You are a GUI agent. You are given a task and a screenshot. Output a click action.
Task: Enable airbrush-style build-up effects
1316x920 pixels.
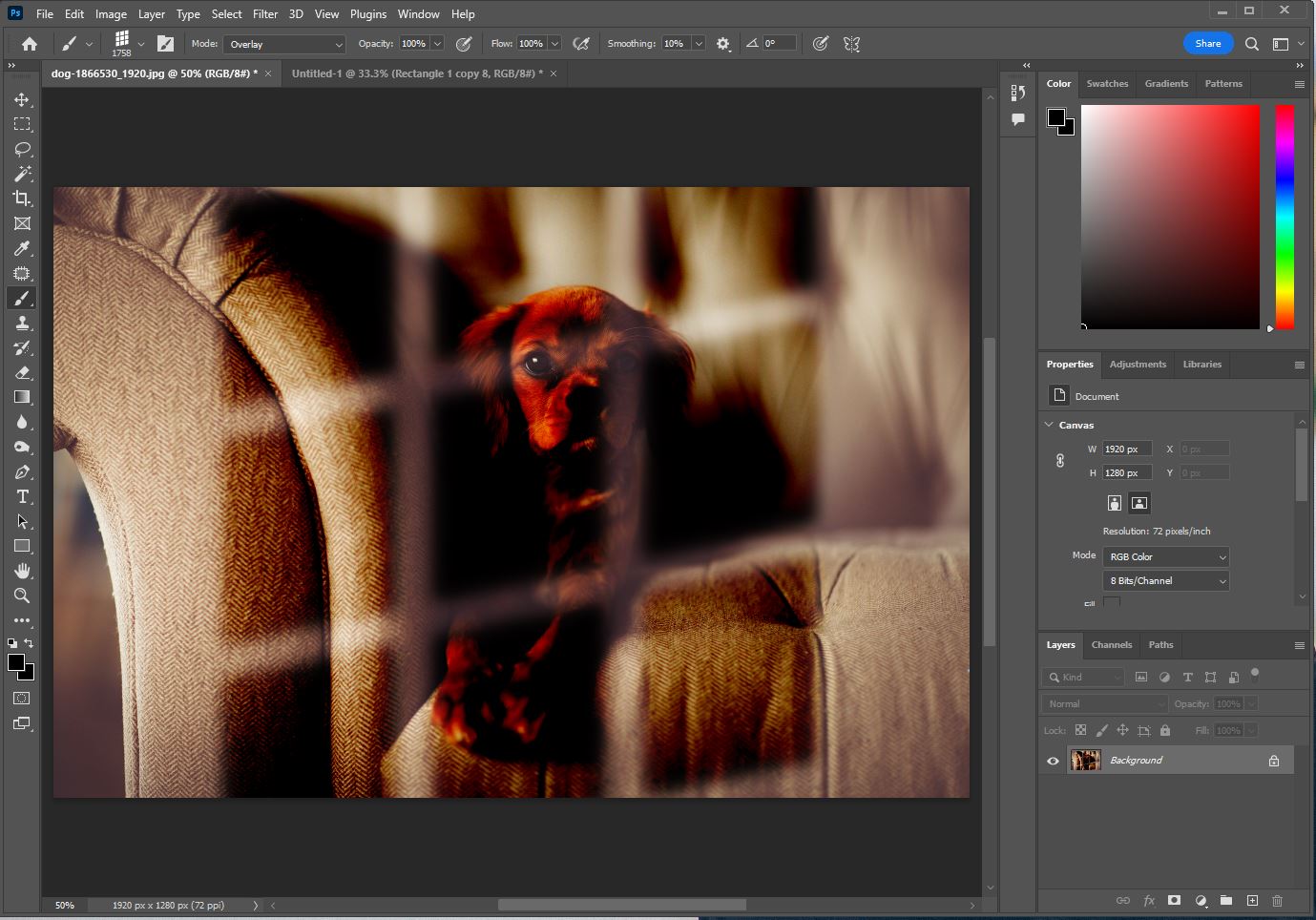[580, 44]
